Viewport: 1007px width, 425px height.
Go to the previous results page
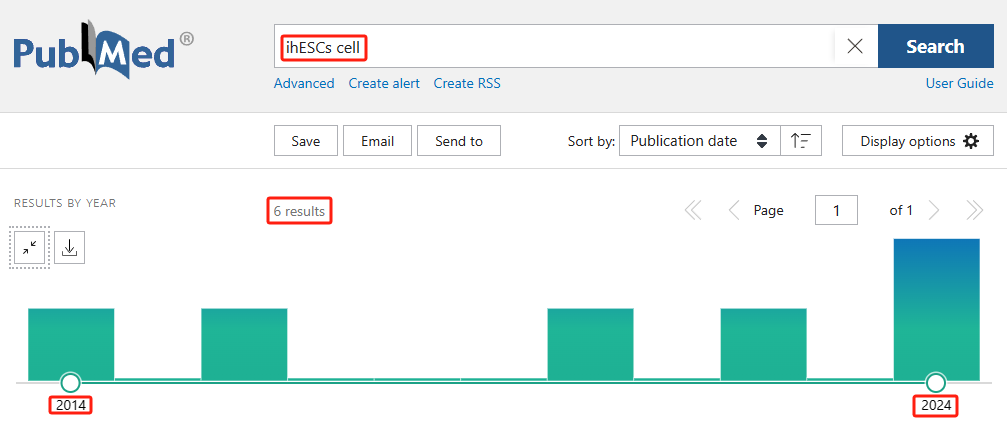coord(734,211)
